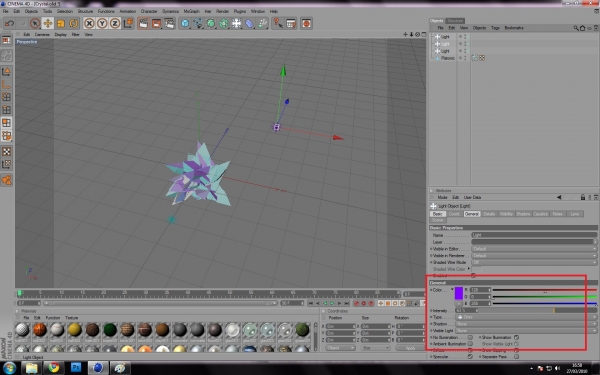600x375 pixels.
Task: Open the viewport Display menu
Action: (61, 34)
